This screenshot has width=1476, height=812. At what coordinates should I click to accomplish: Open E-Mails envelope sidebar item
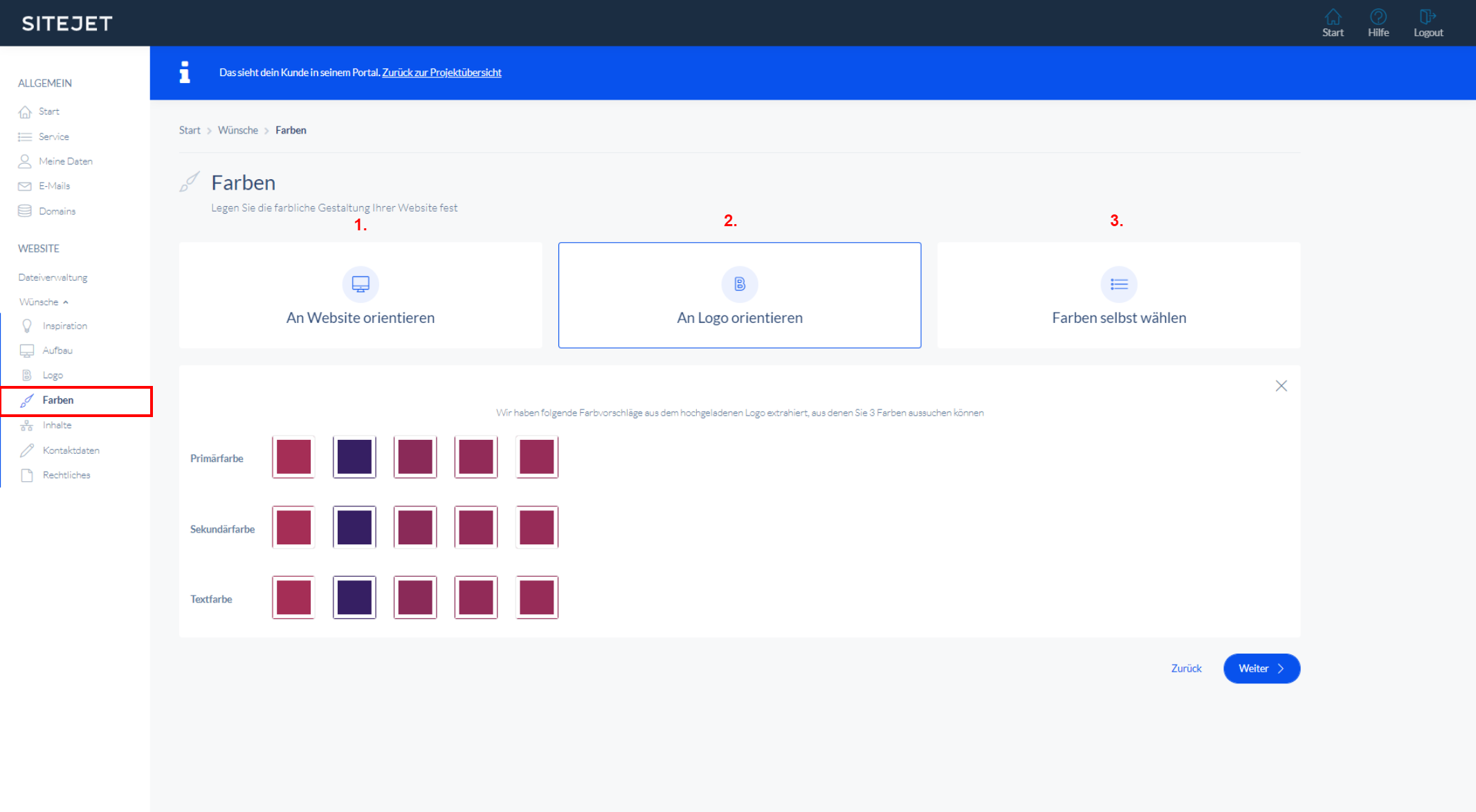pyautogui.click(x=54, y=186)
